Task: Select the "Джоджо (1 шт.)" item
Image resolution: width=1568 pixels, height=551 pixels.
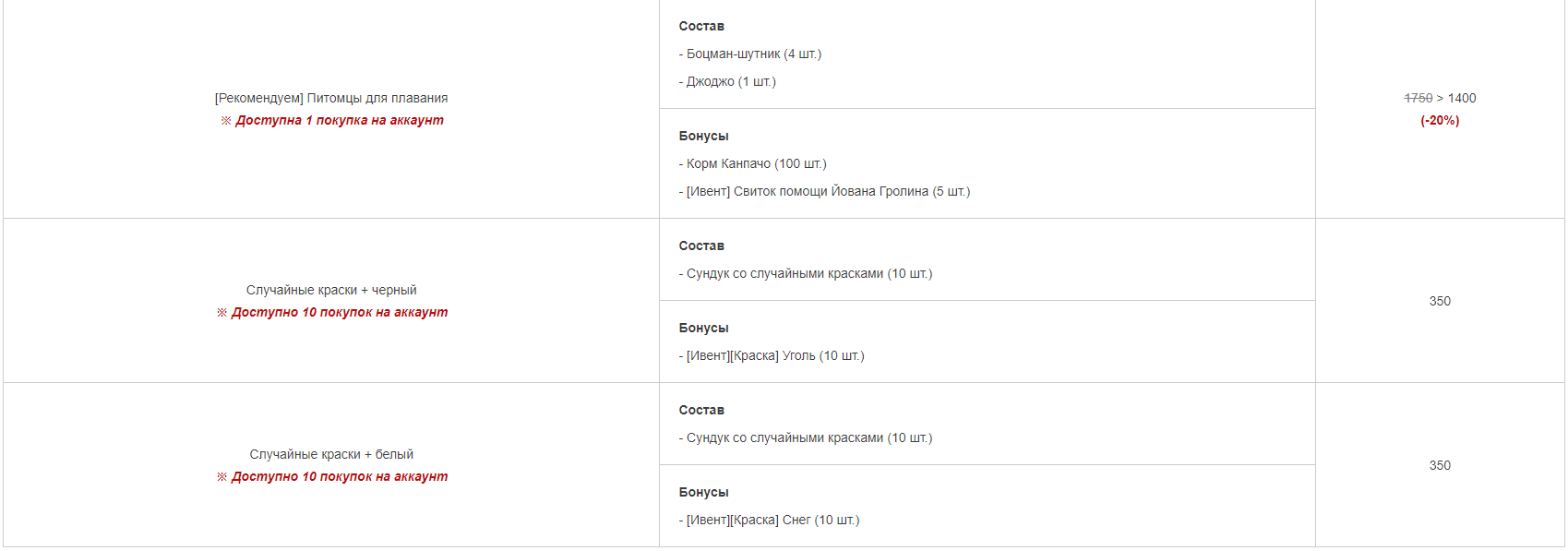Action: (731, 82)
